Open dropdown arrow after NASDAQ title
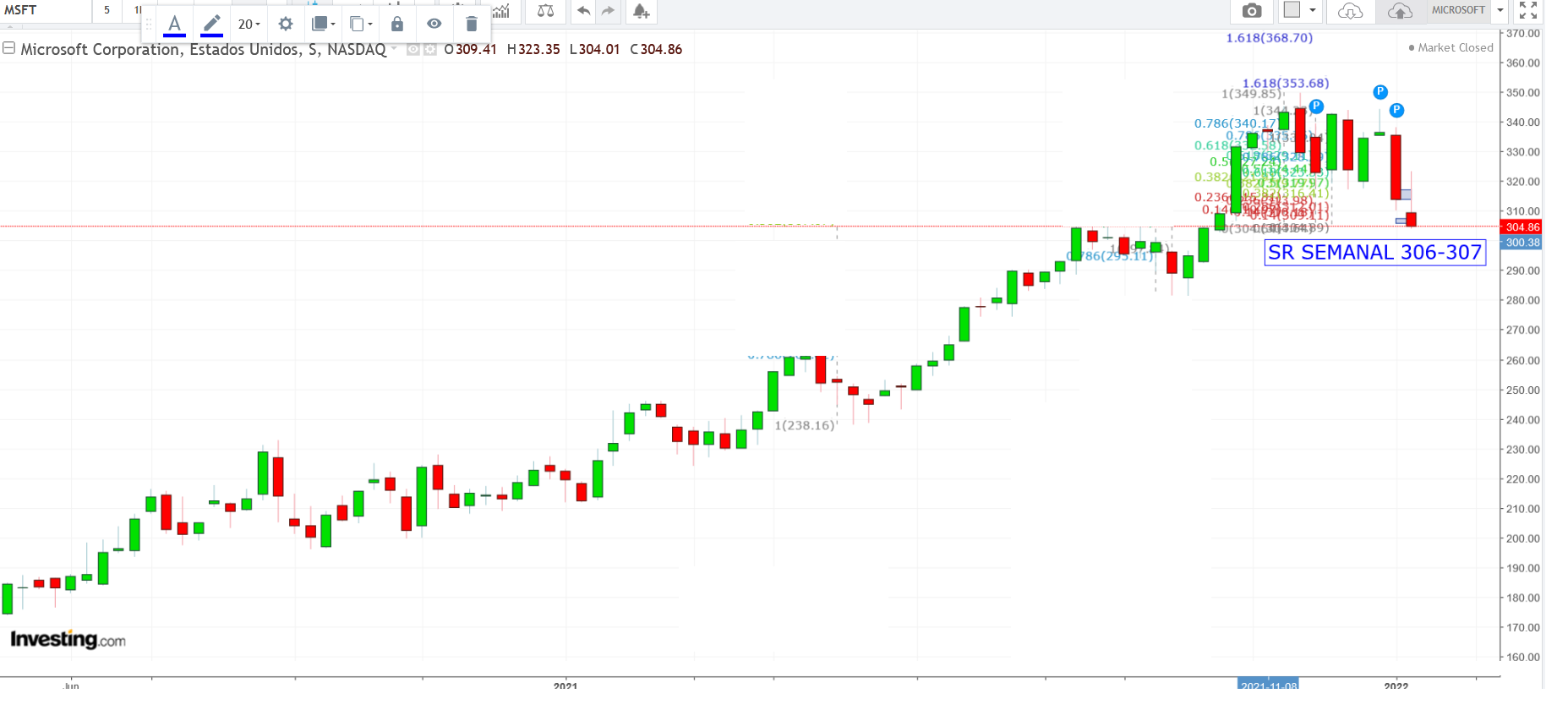The width and height of the screenshot is (1568, 710). (x=394, y=49)
